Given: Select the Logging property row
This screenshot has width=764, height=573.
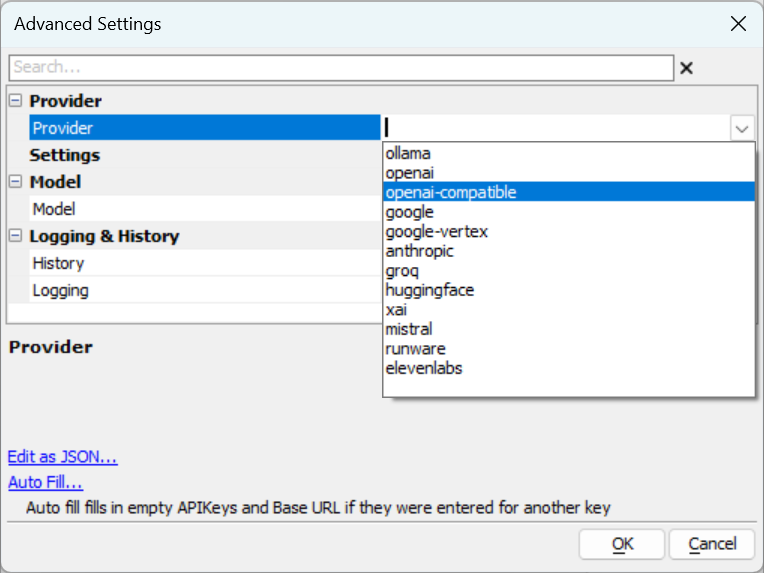Looking at the screenshot, I should [x=205, y=290].
